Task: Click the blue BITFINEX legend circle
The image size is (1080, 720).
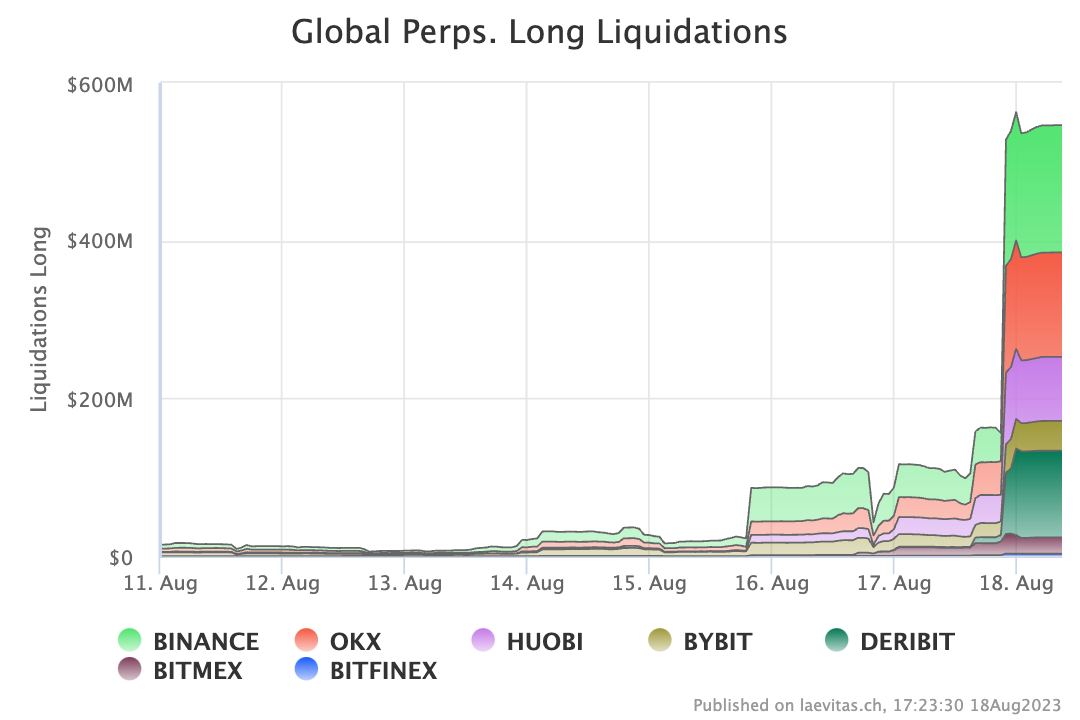Action: click(306, 669)
